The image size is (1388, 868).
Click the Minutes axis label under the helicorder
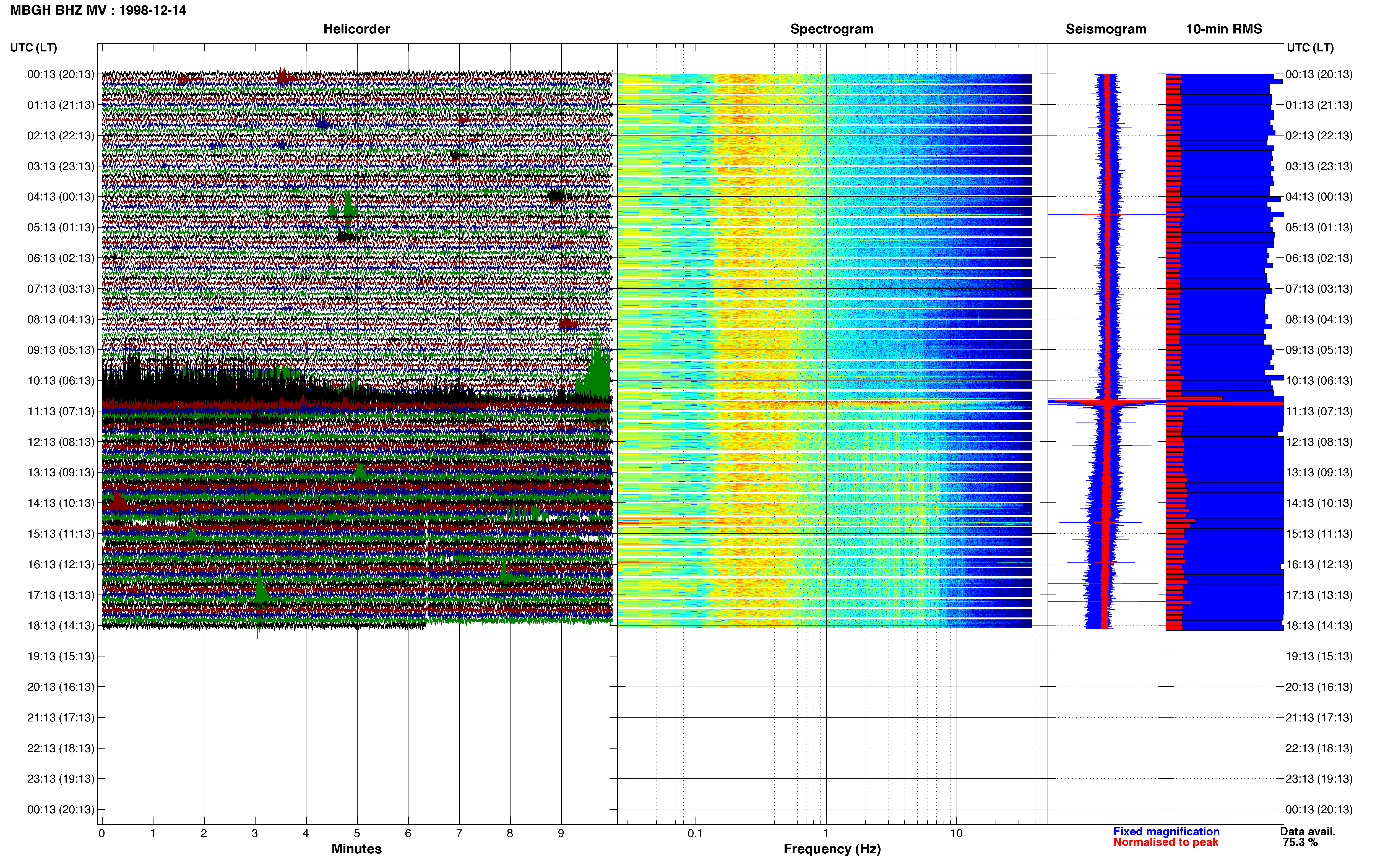click(356, 848)
